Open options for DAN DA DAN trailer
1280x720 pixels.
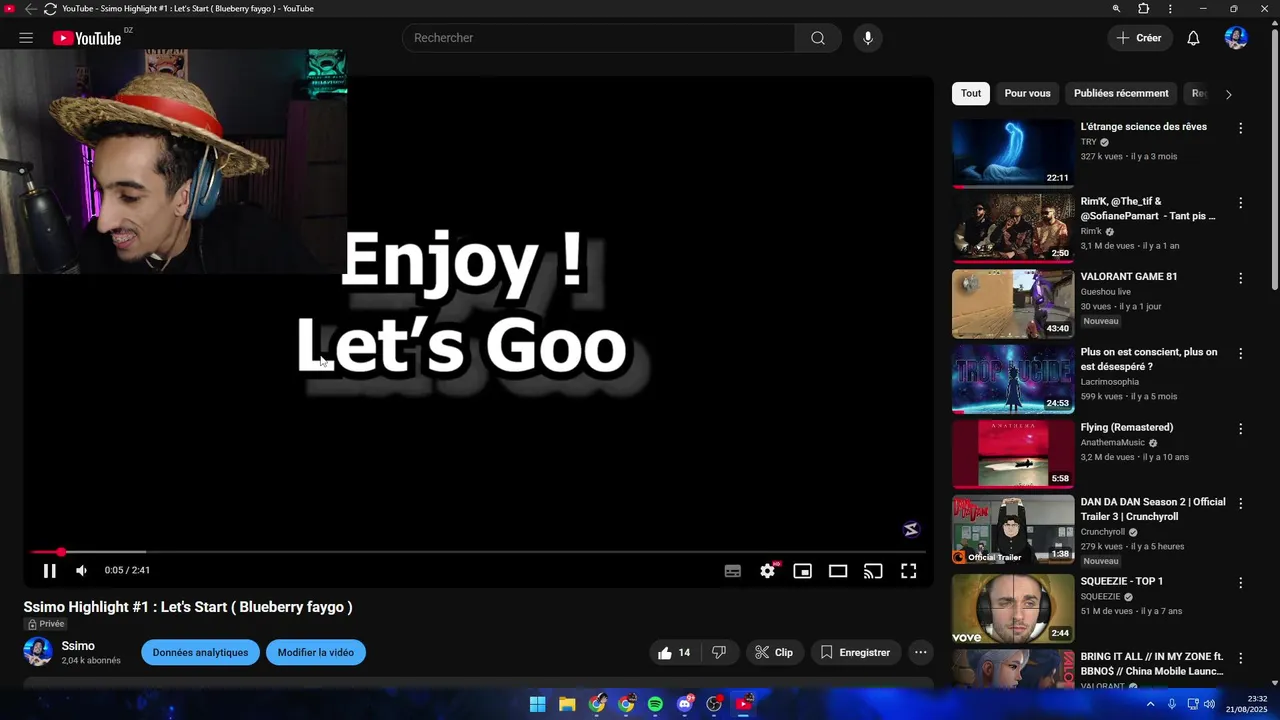1240,504
